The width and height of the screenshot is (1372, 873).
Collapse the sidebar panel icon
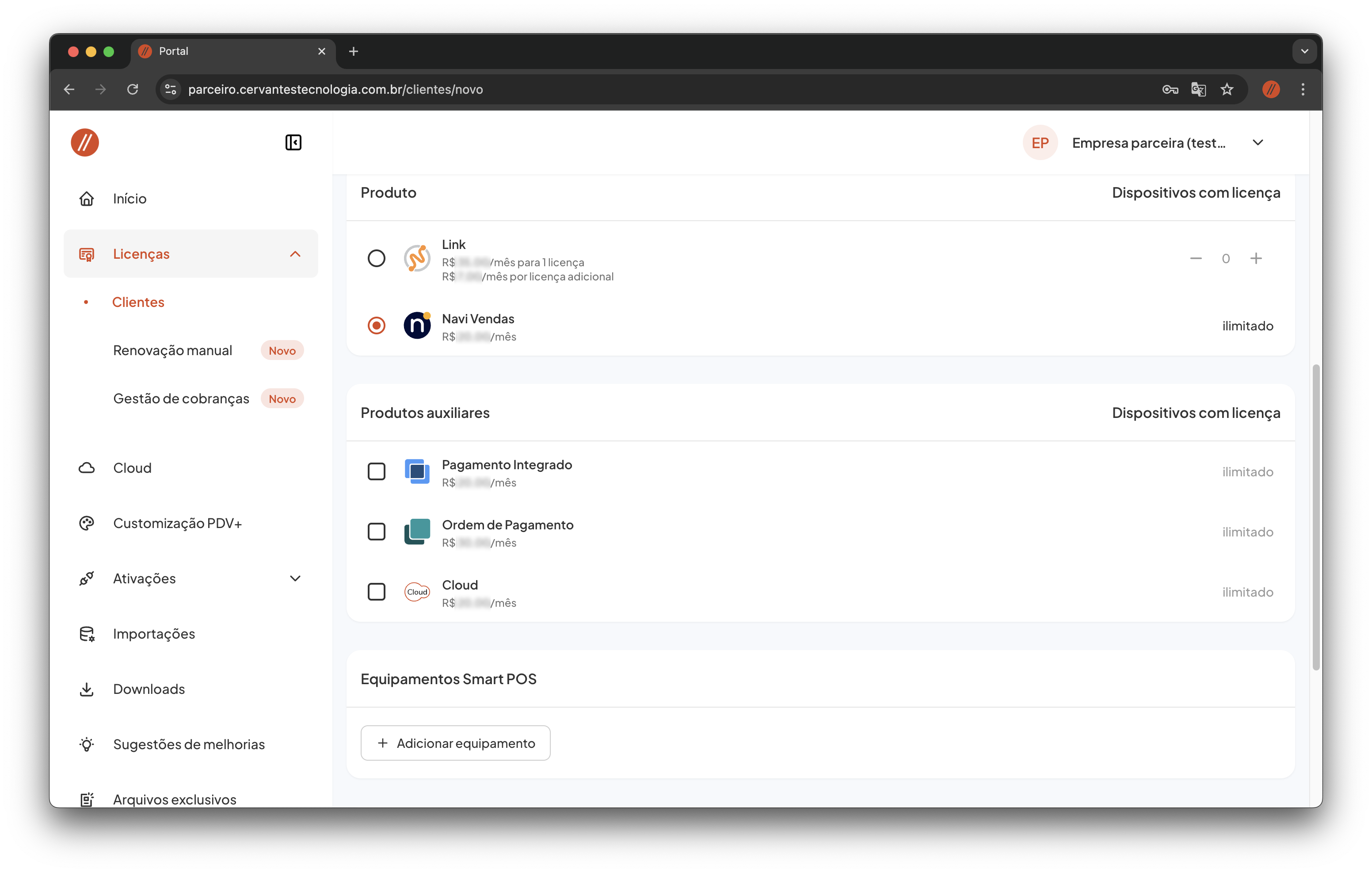pyautogui.click(x=293, y=142)
